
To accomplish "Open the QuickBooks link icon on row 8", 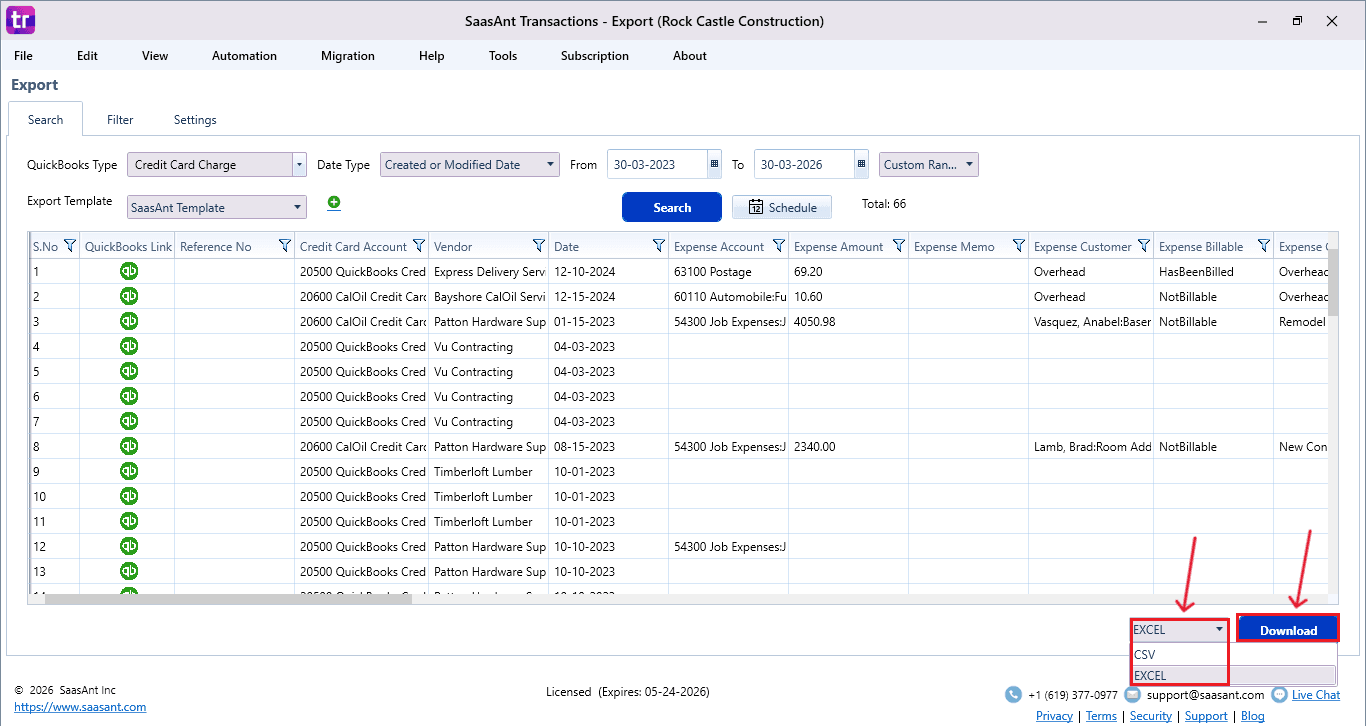I will click(128, 446).
